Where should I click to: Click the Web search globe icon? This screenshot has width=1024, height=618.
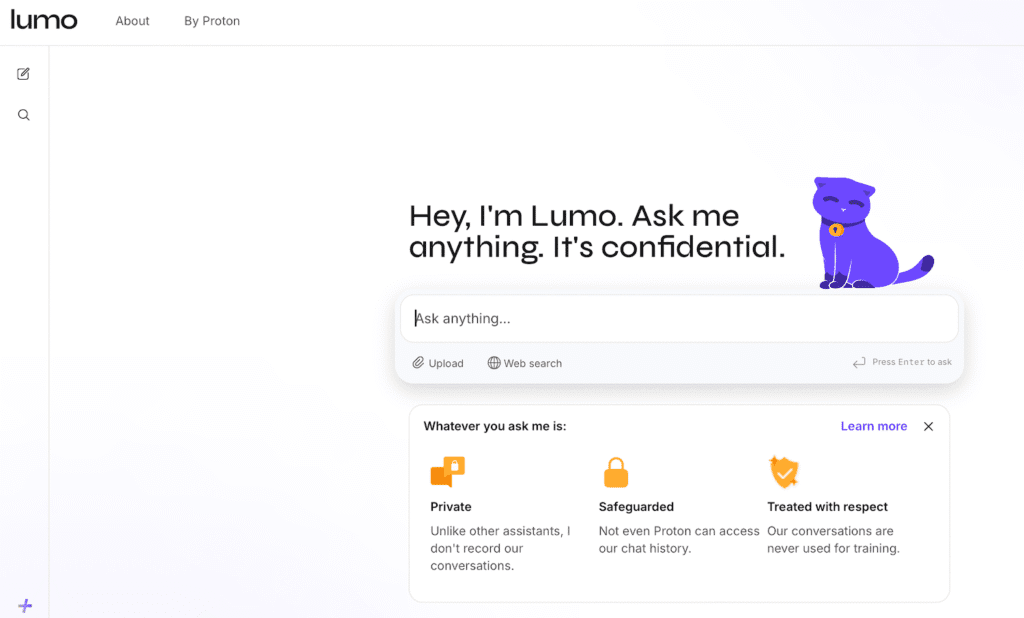pyautogui.click(x=492, y=362)
